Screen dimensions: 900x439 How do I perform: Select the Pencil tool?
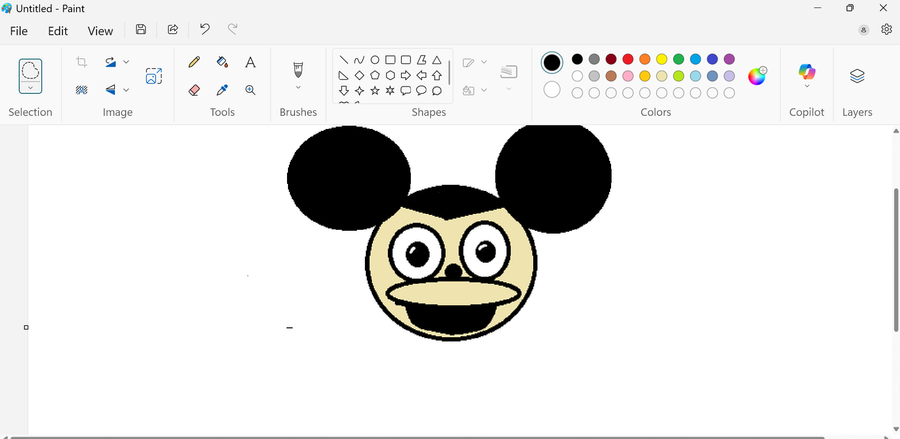(x=194, y=62)
